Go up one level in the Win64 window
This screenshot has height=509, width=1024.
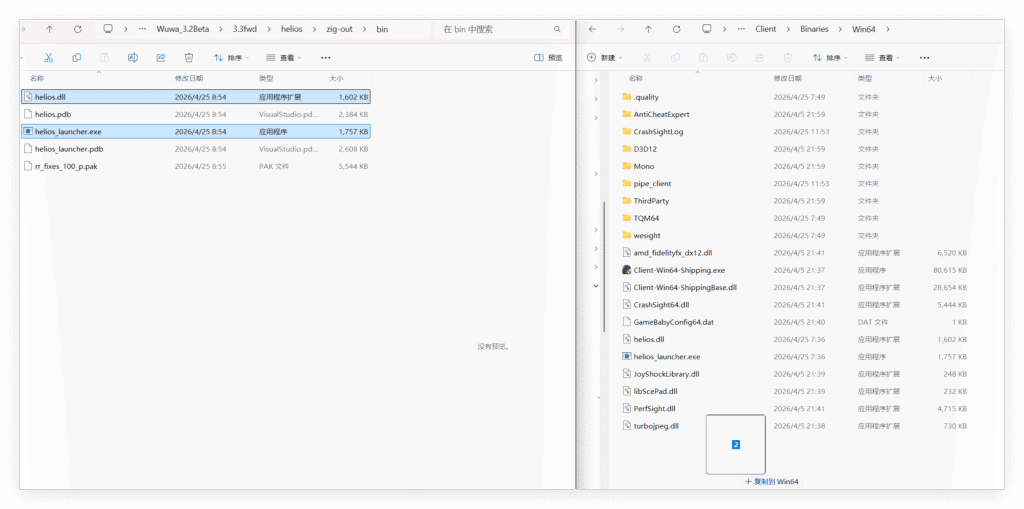pyautogui.click(x=648, y=29)
